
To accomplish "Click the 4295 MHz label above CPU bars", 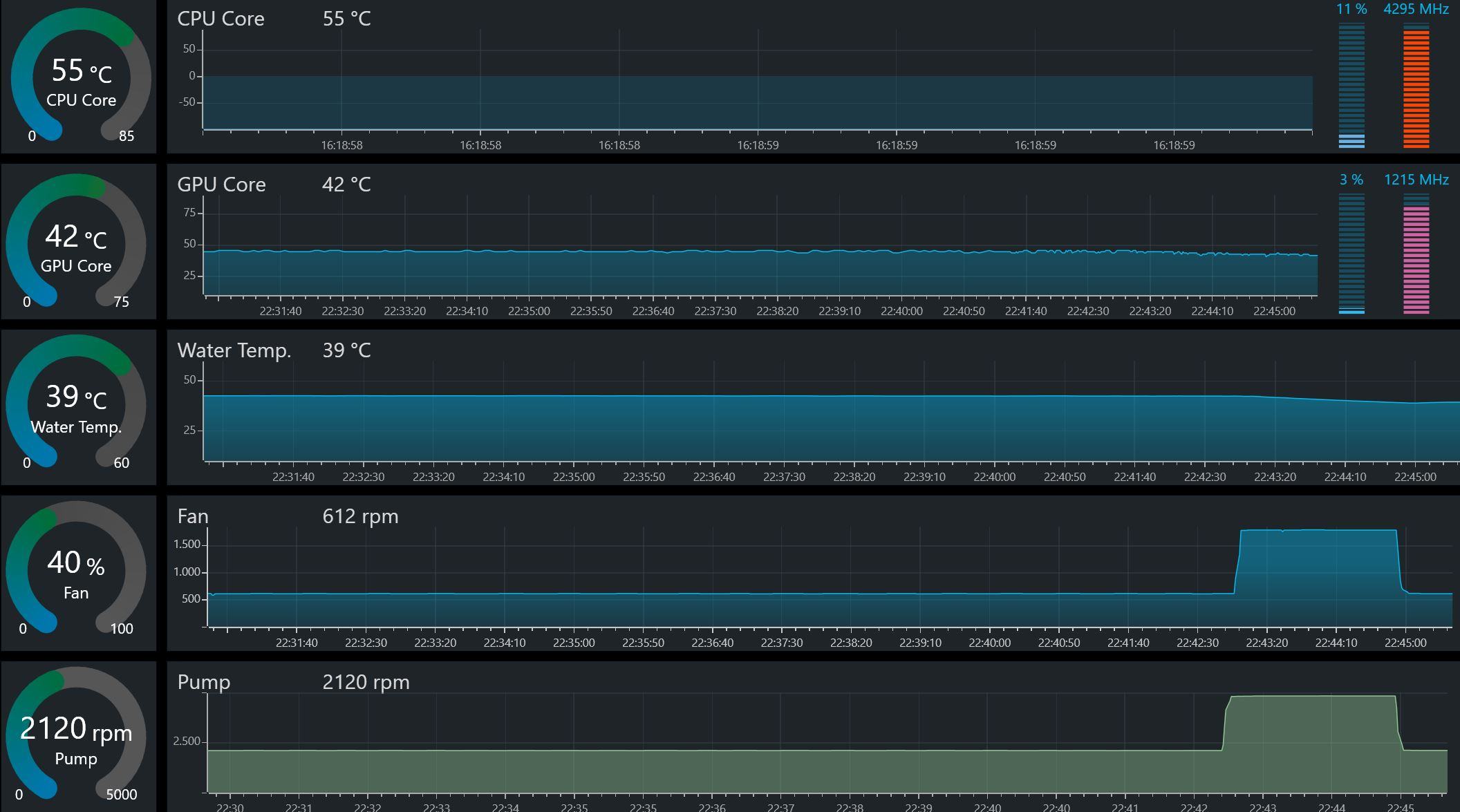I will [x=1416, y=9].
